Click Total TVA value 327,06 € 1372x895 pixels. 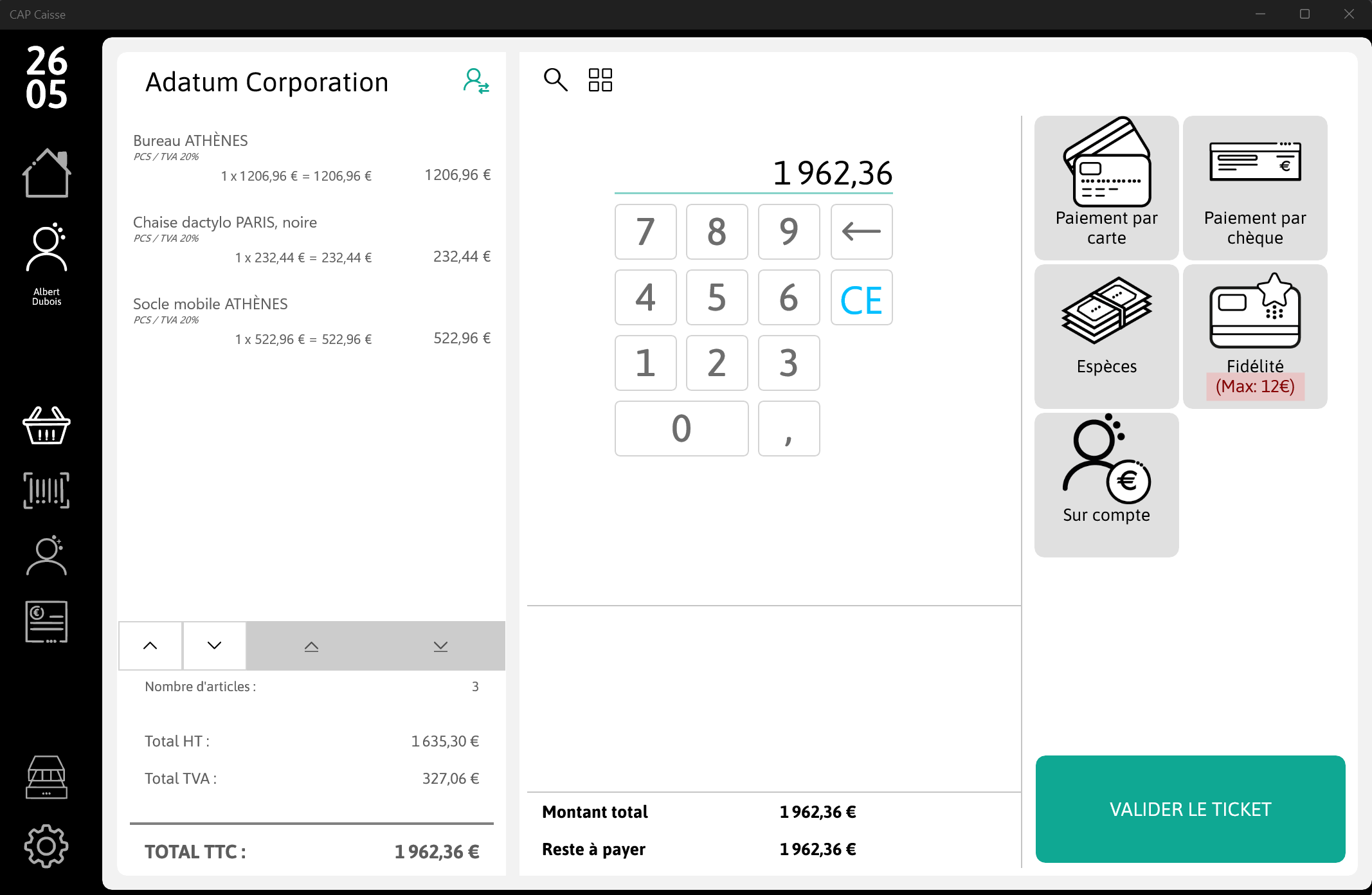[x=451, y=779]
